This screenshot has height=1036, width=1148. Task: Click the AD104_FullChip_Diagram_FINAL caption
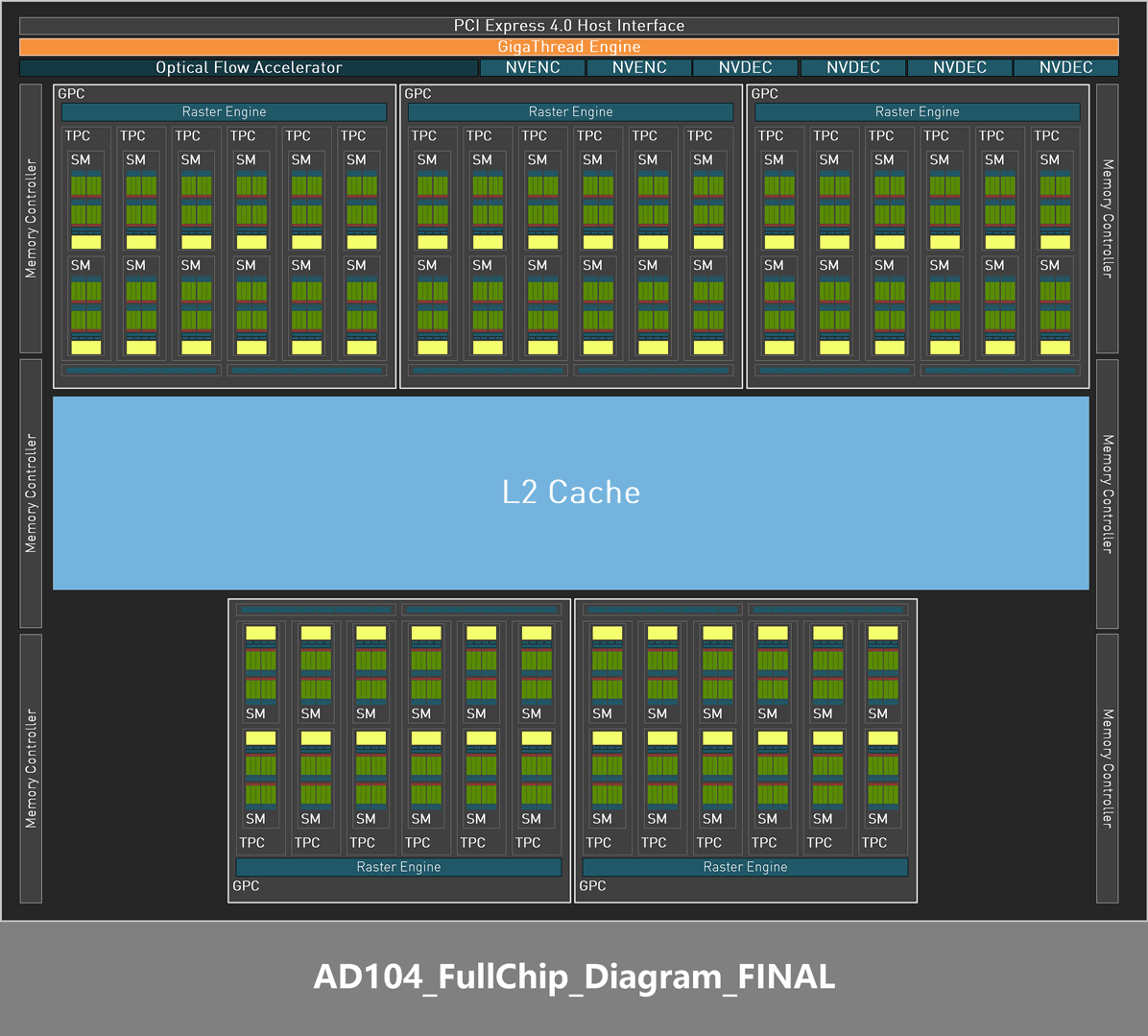574,976
